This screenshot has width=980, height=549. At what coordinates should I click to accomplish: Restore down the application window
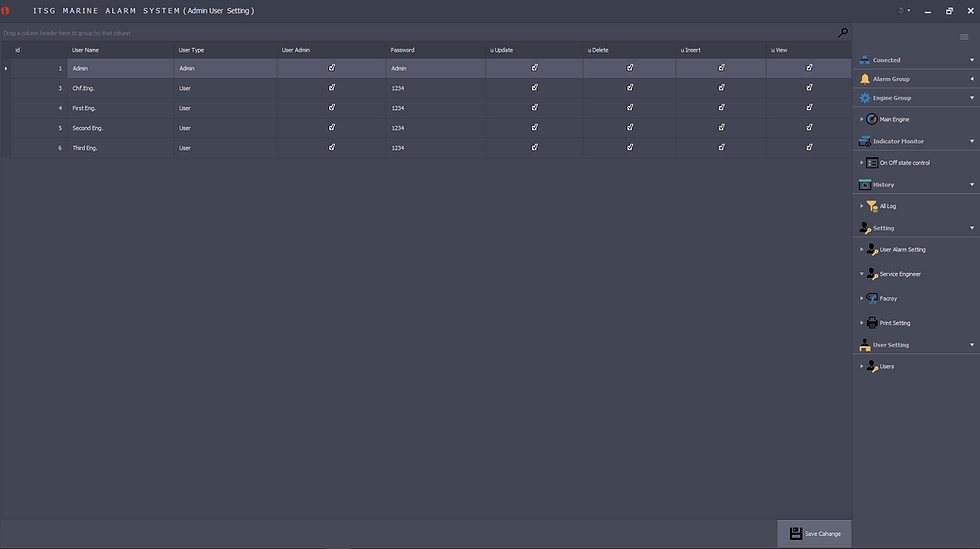point(949,11)
